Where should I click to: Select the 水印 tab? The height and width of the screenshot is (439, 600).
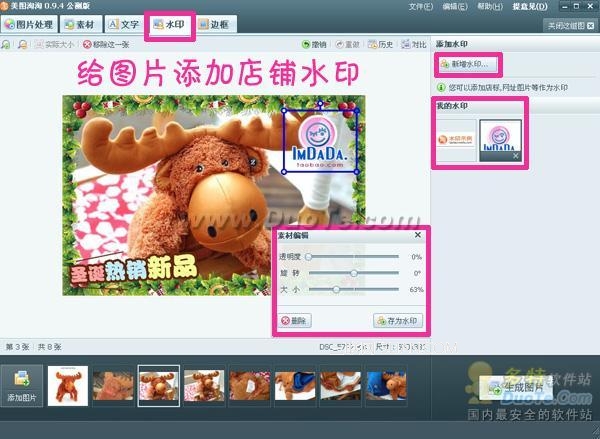170,24
